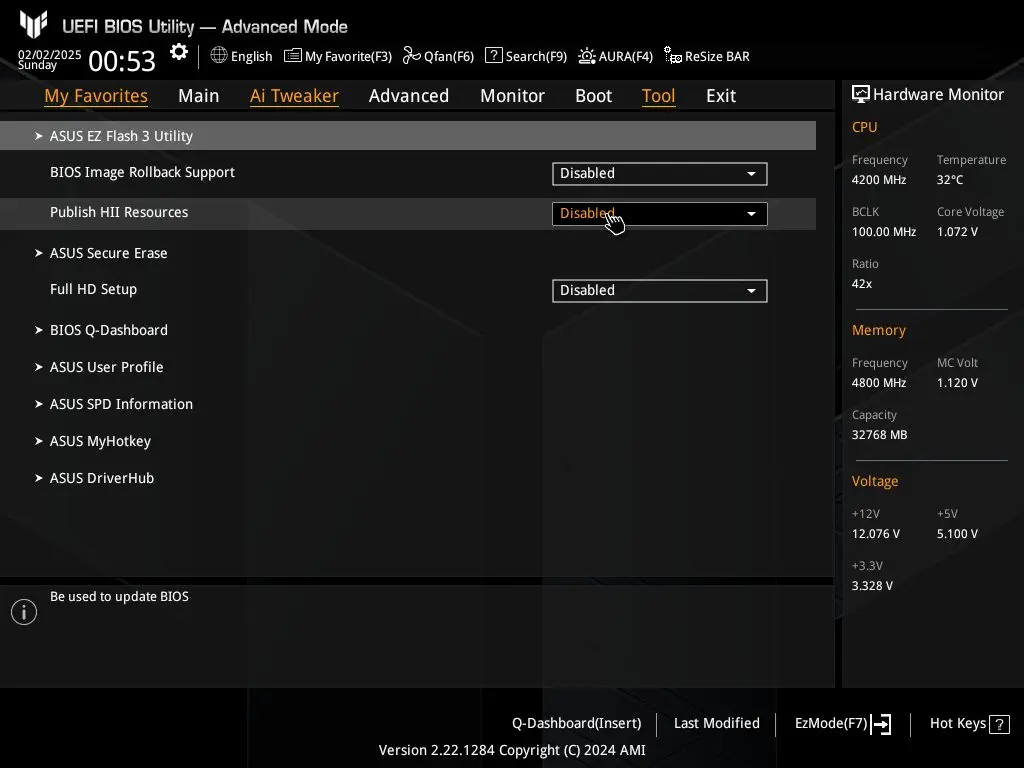Viewport: 1024px width, 768px height.
Task: Click the 00:53 clock display
Action: coord(122,61)
